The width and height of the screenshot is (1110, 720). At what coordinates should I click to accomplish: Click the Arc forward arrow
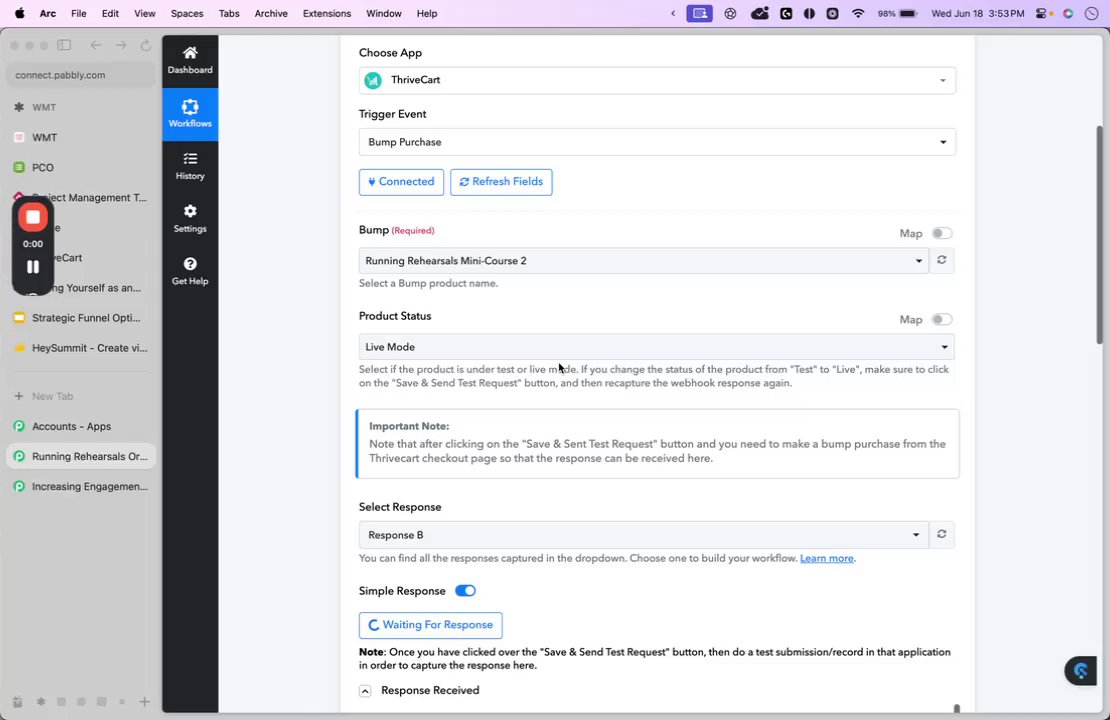coord(121,45)
